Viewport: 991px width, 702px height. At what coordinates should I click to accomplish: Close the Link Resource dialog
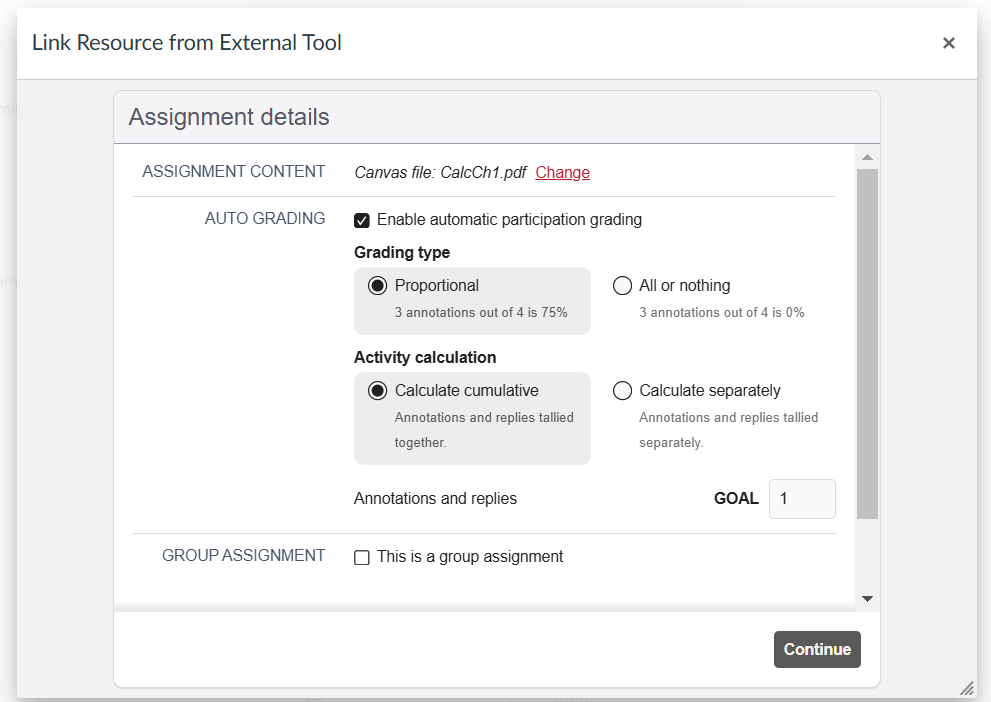pyautogui.click(x=948, y=43)
